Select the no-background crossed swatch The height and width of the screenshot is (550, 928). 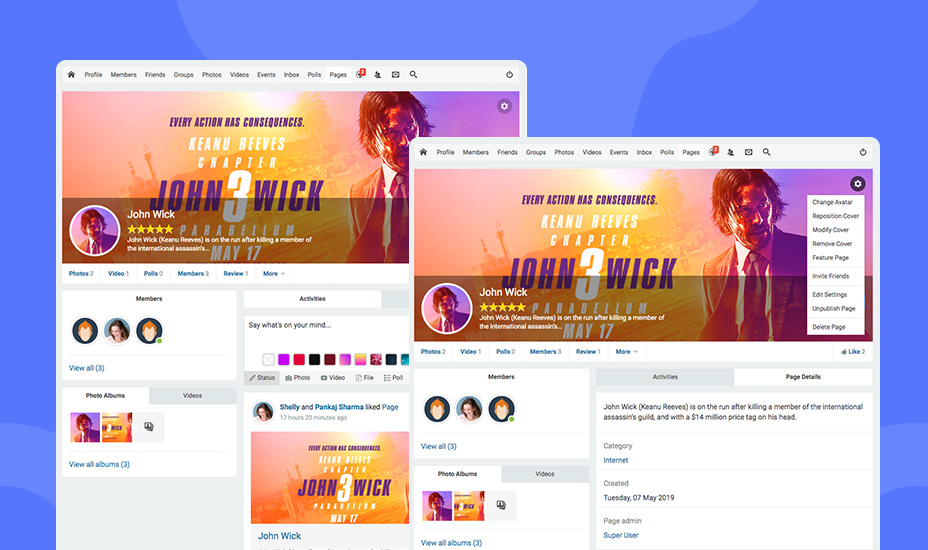click(x=269, y=359)
